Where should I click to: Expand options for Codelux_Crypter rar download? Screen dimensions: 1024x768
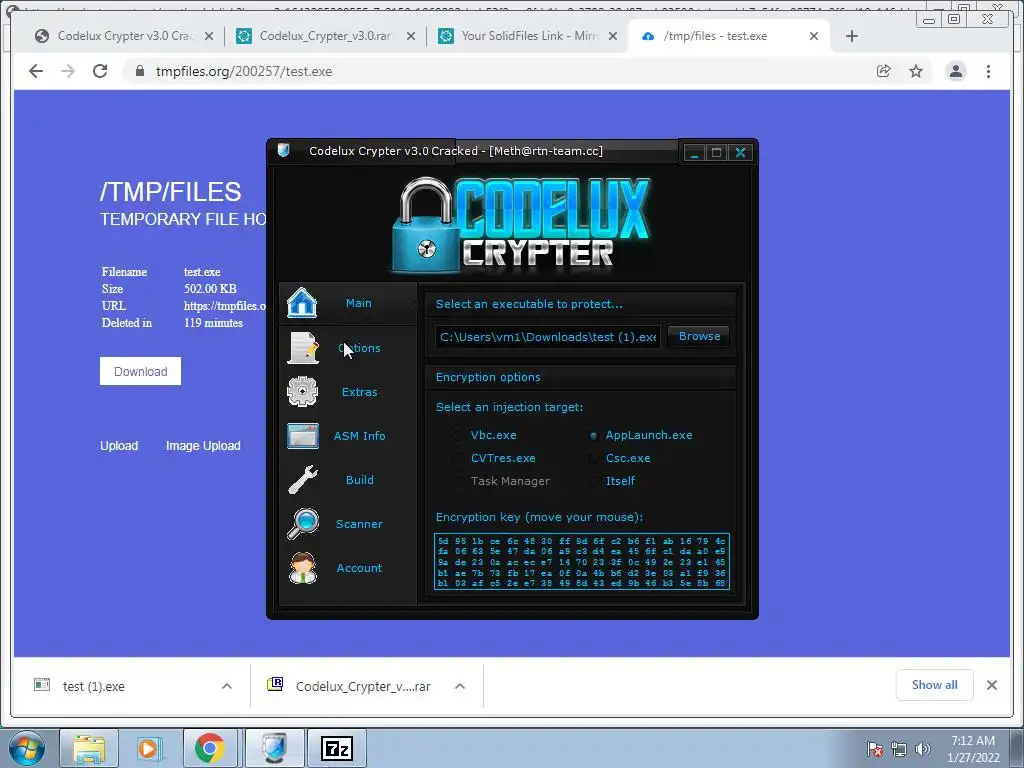(460, 686)
